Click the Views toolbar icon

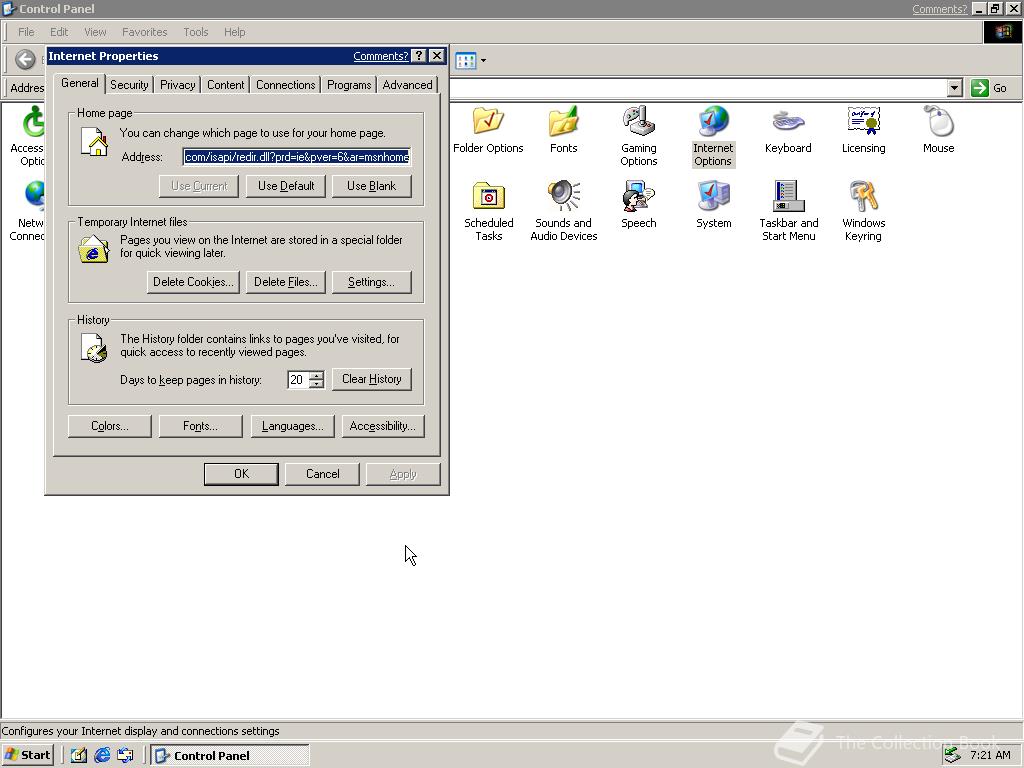click(466, 61)
